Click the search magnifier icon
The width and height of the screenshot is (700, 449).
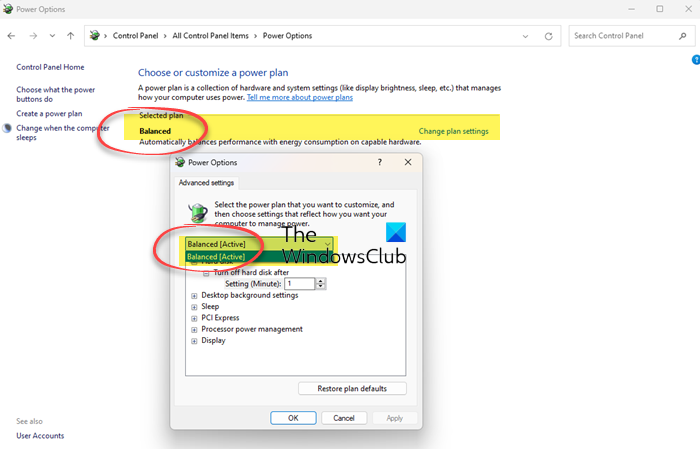pyautogui.click(x=683, y=36)
